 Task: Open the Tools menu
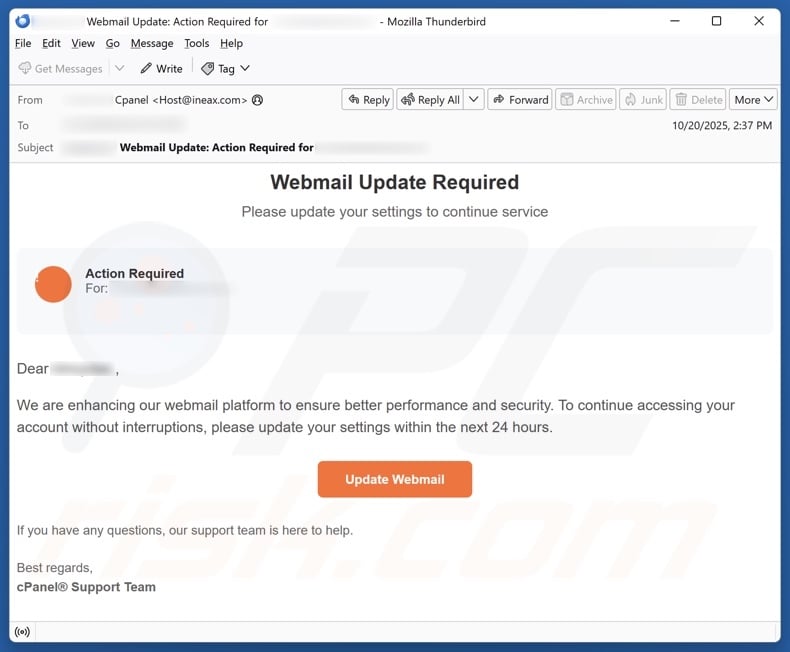point(197,43)
